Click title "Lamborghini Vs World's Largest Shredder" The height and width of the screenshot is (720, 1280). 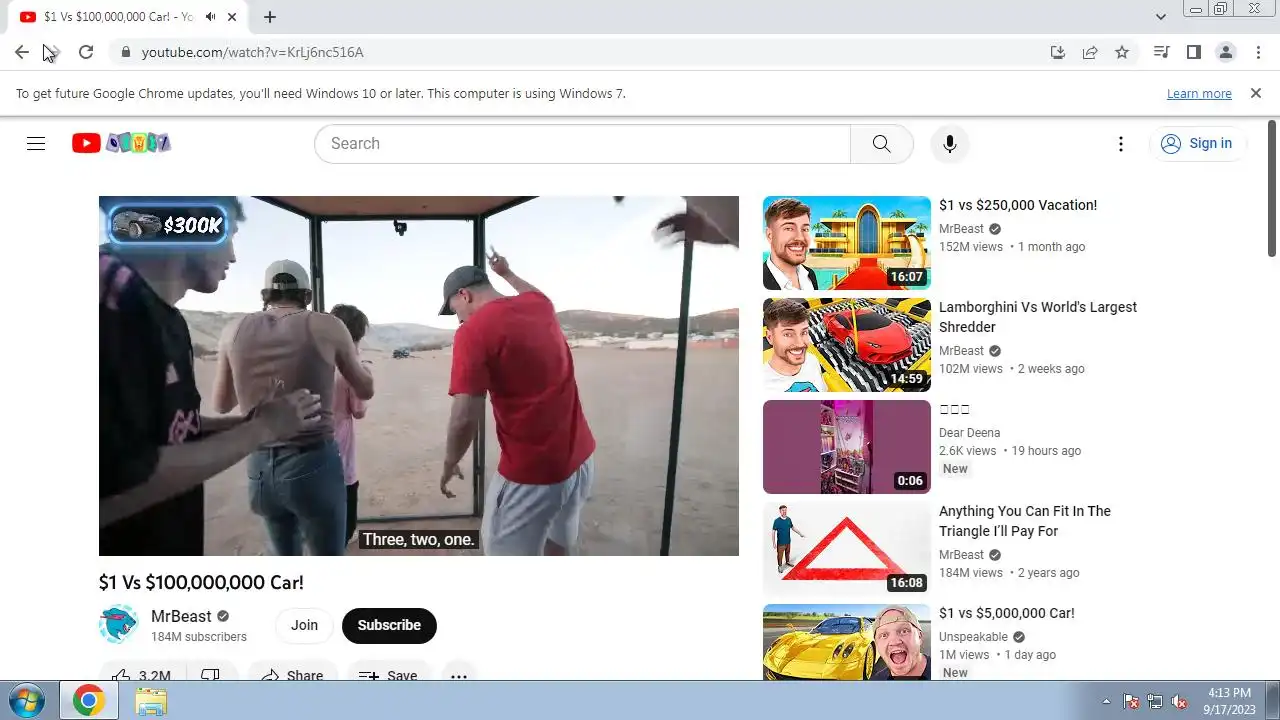tap(1038, 317)
